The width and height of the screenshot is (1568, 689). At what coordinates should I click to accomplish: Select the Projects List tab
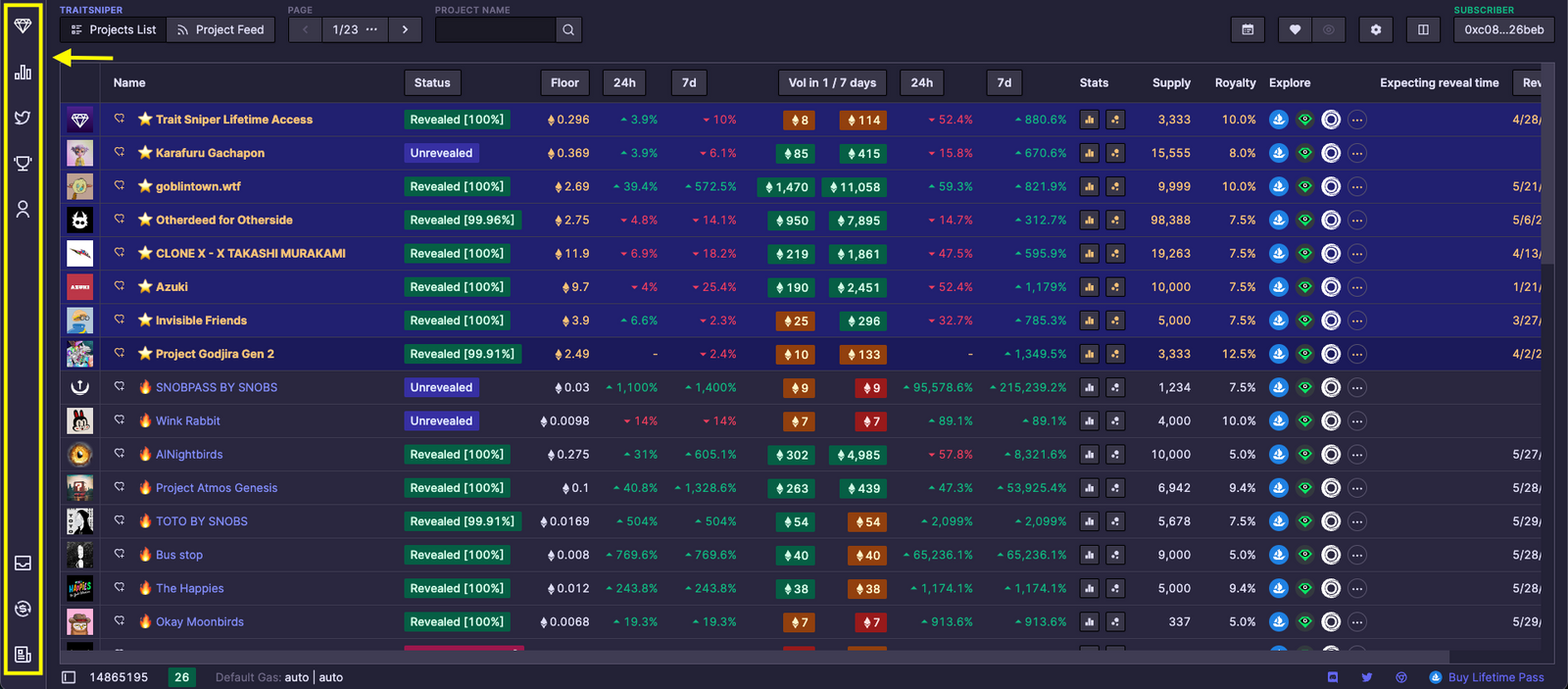click(x=113, y=29)
